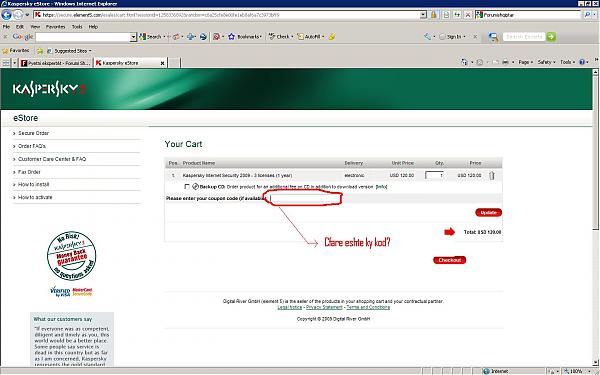Image resolution: width=600 pixels, height=375 pixels.
Task: Click the red Update button
Action: pos(488,212)
